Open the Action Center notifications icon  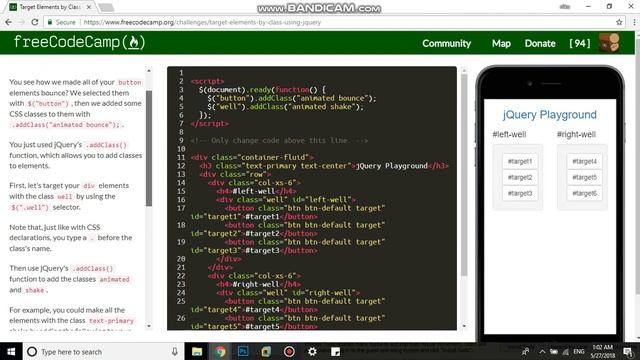628,351
